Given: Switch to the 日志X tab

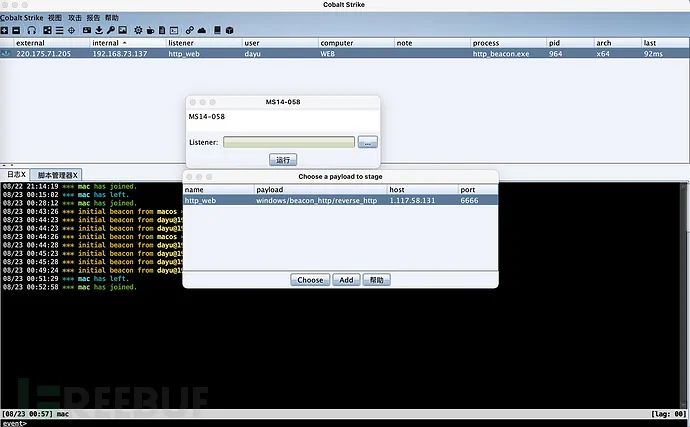Looking at the screenshot, I should click(16, 175).
